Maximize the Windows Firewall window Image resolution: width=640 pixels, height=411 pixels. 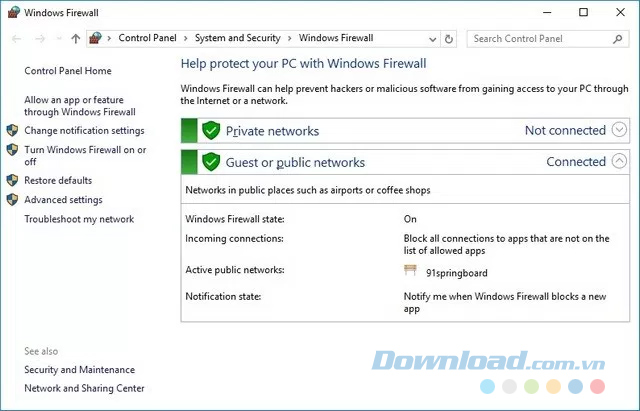click(584, 12)
